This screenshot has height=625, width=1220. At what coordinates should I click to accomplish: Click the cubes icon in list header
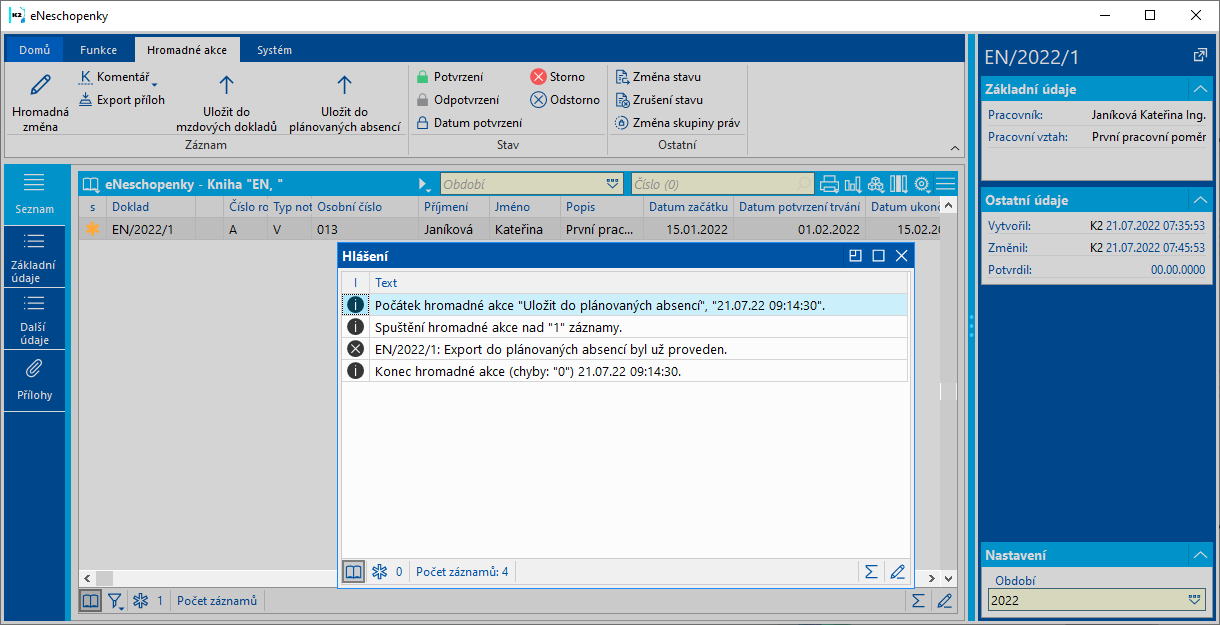tap(875, 184)
